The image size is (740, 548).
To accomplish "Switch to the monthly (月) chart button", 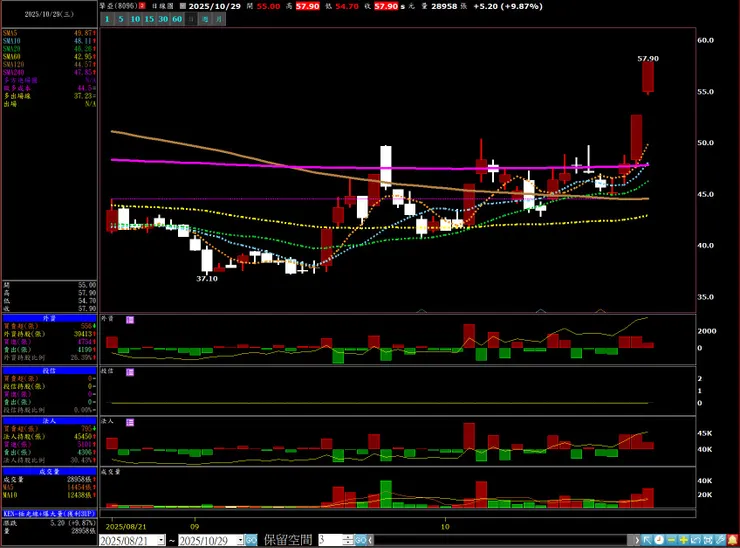I will coord(219,19).
